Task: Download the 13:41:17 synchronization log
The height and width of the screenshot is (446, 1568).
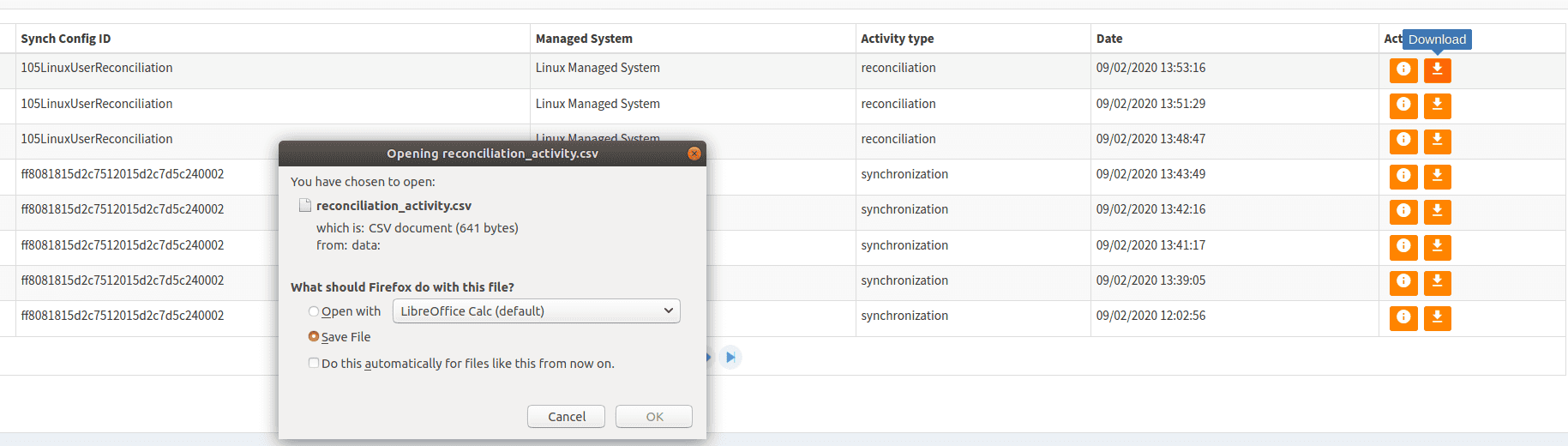Action: pos(1437,247)
